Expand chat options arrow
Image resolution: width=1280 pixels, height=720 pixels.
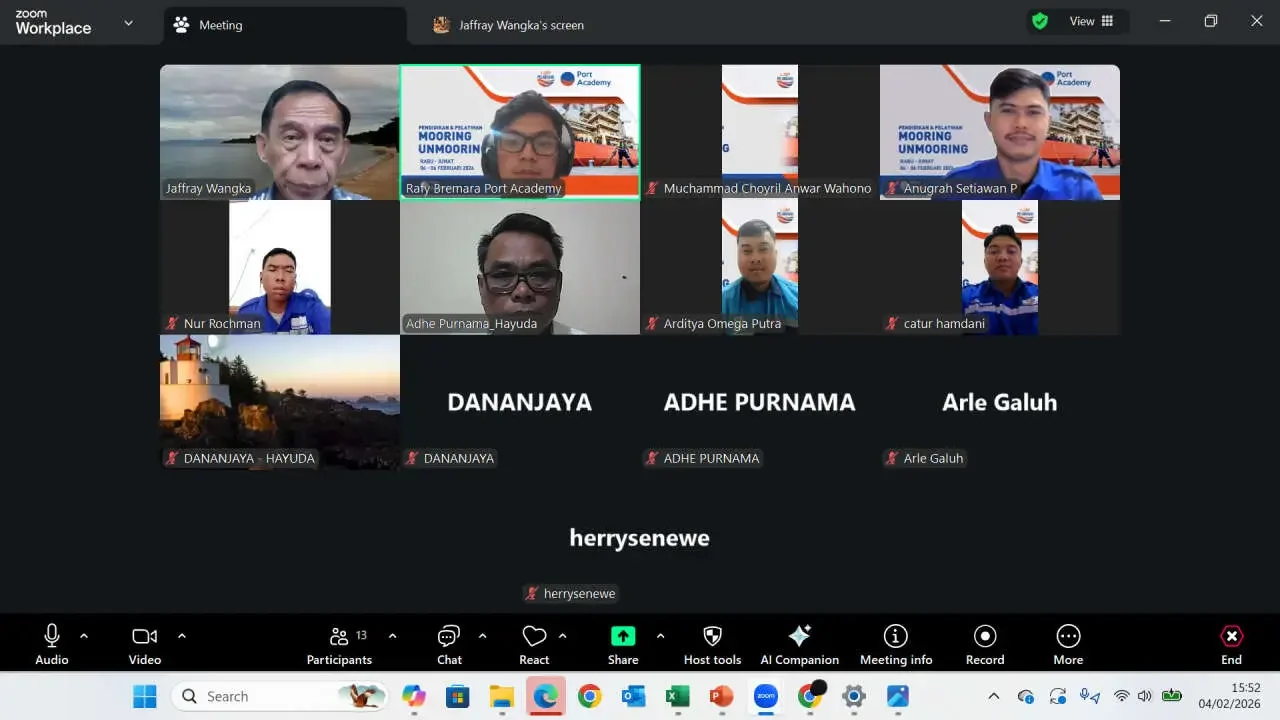(x=482, y=636)
